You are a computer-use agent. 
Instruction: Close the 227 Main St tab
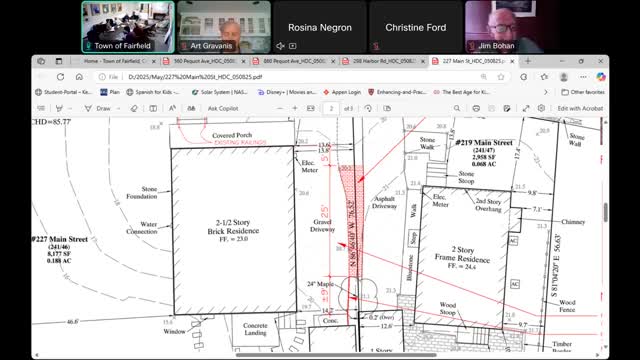click(x=512, y=61)
